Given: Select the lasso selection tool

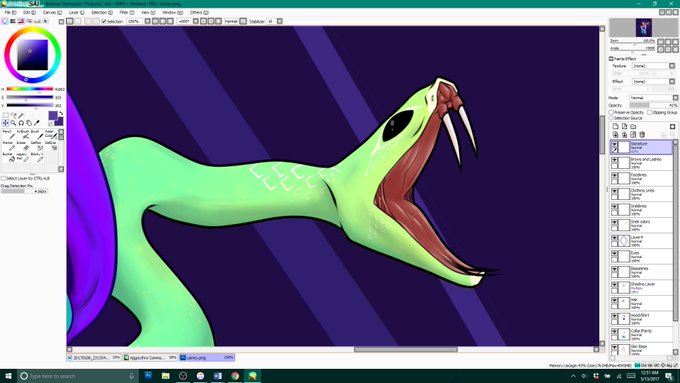Looking at the screenshot, I should 13,115.
